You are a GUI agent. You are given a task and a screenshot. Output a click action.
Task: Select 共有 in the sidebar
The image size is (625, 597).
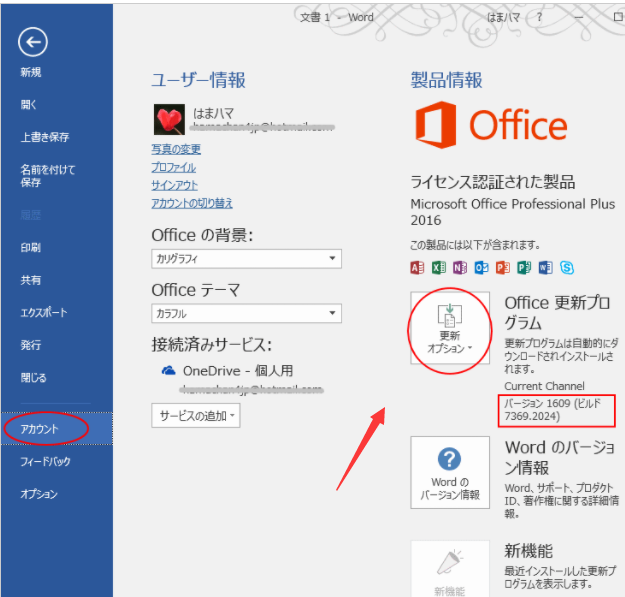pos(31,280)
